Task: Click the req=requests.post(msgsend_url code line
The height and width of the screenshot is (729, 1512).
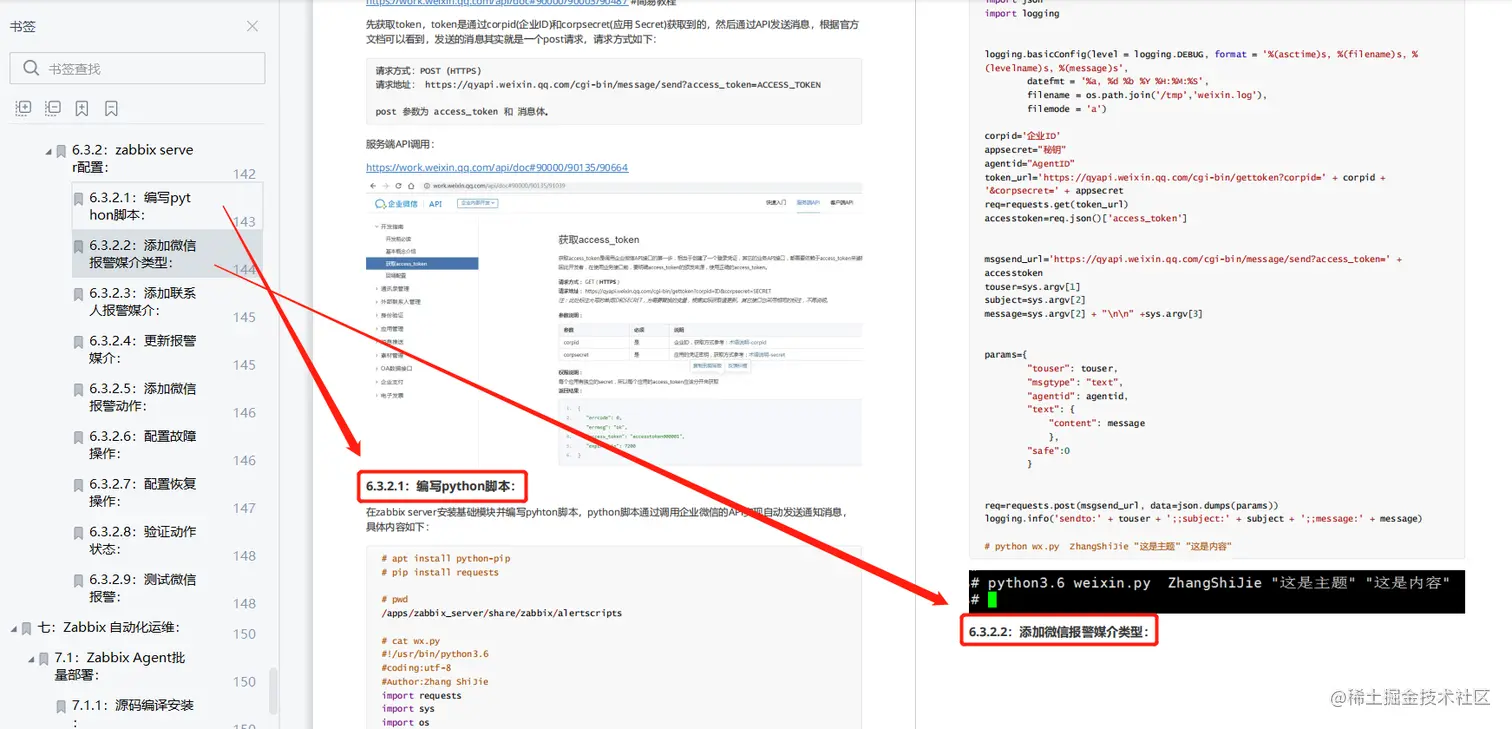Action: coord(1131,505)
